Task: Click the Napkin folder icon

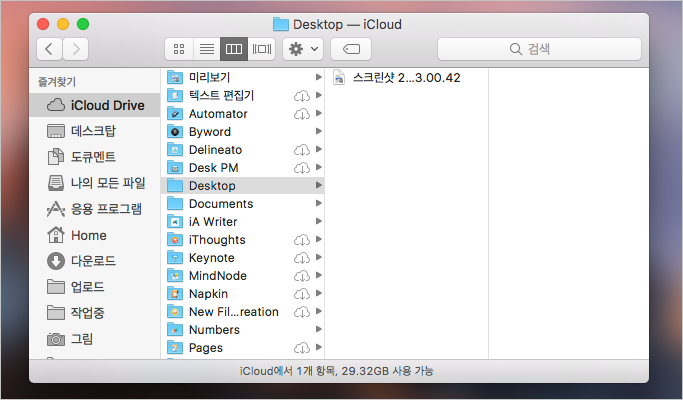Action: point(175,294)
